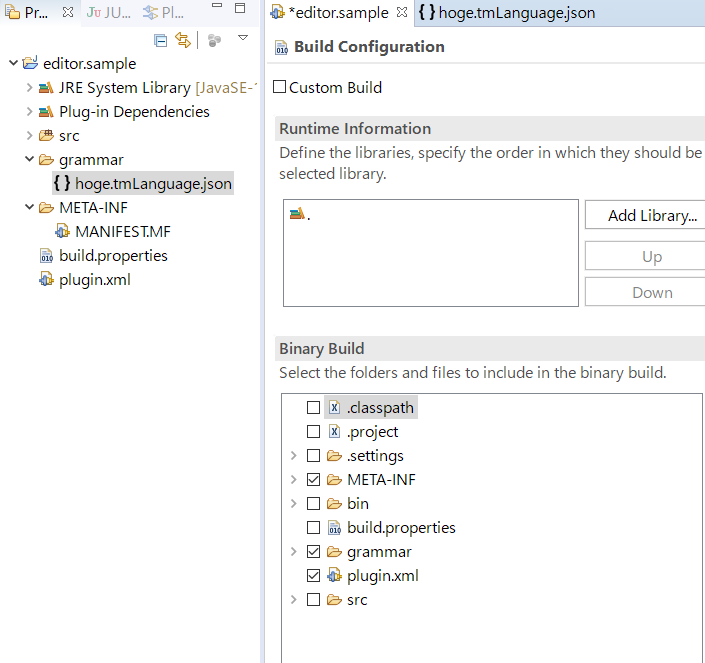Screen dimensions: 705x663
Task: Switch to the hoge.tmLanguage.json editor tab
Action: (507, 13)
